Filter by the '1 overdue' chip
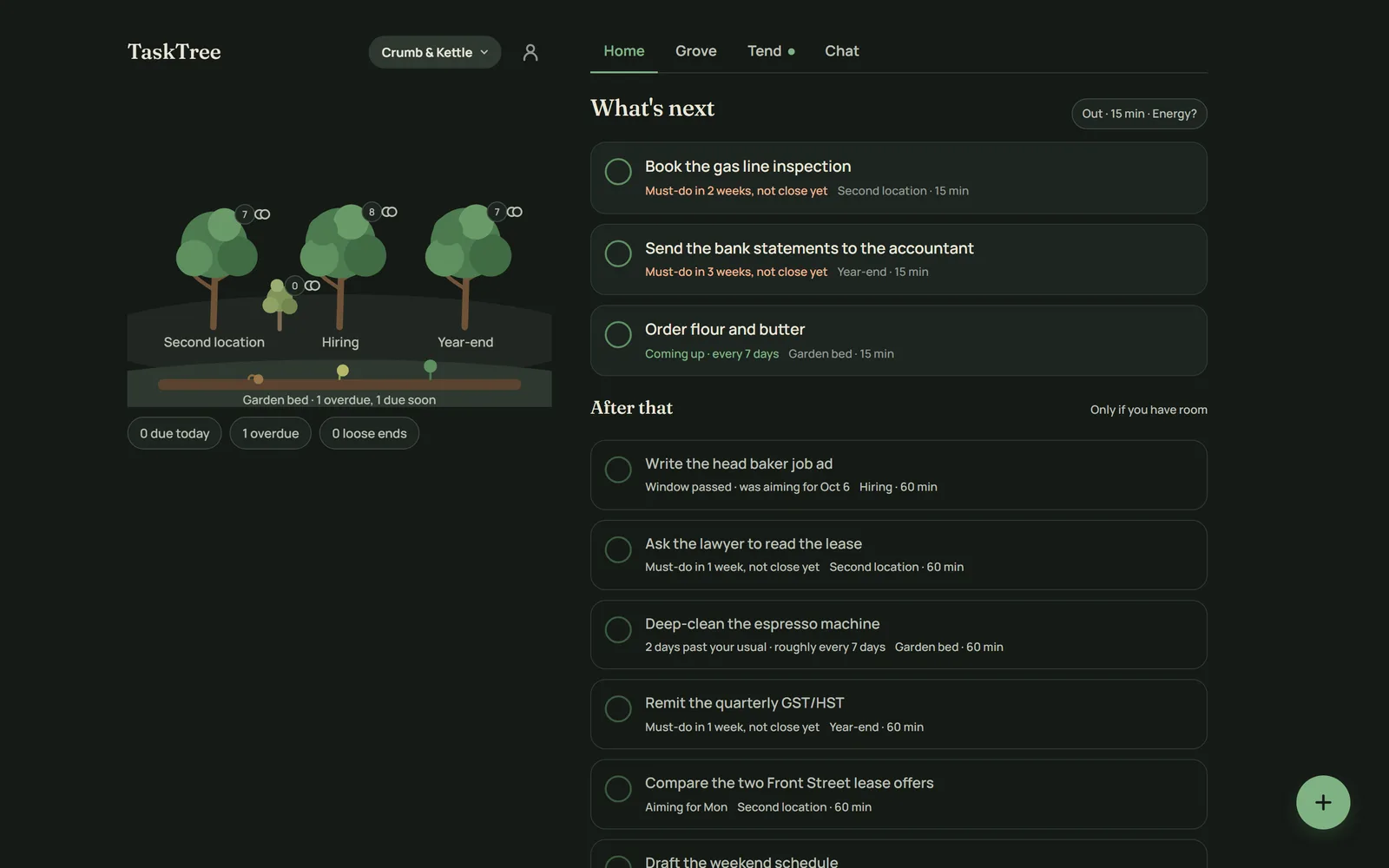The image size is (1389, 868). pos(271,433)
